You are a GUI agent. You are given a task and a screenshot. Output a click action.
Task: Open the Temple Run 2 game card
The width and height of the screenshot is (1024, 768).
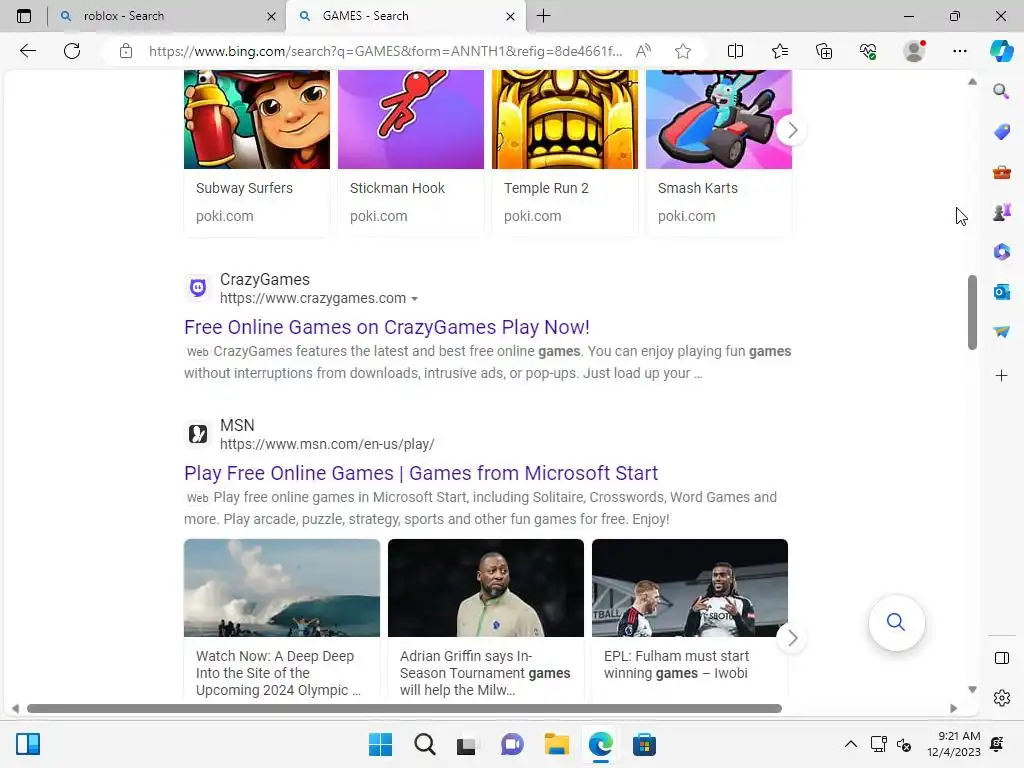coord(565,152)
